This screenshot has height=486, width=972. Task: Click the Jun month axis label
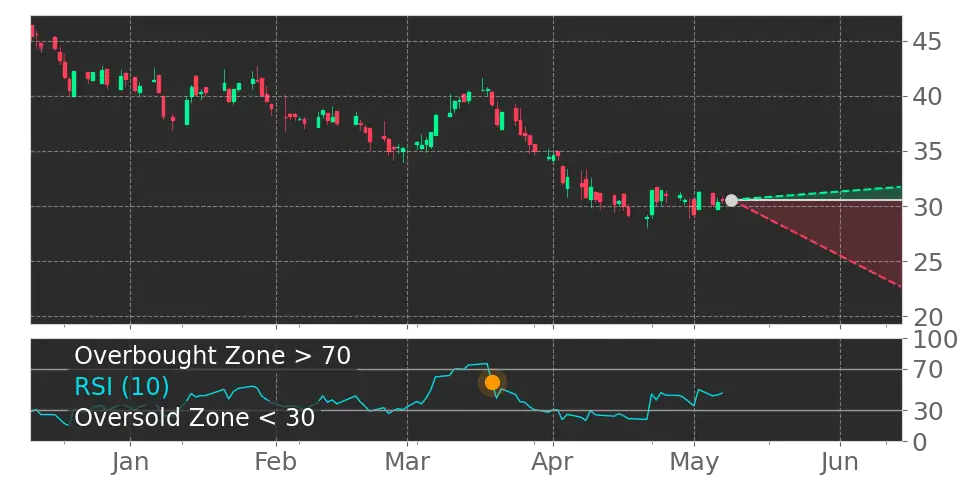tap(840, 462)
